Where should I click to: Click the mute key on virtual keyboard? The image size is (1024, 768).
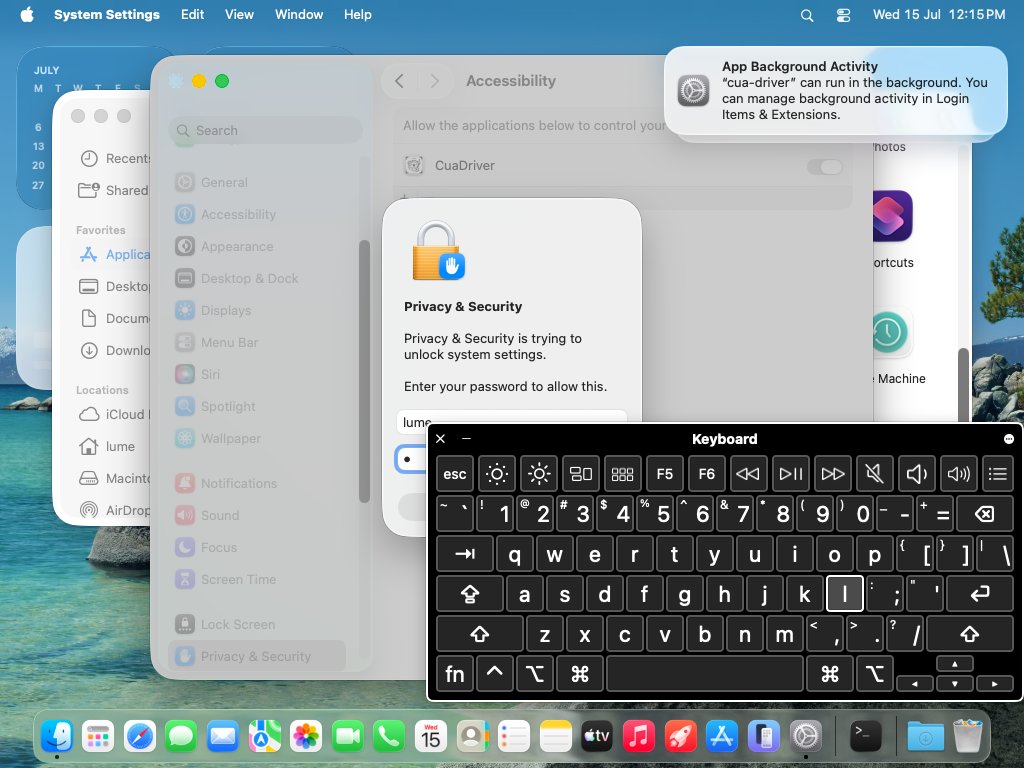click(x=874, y=473)
